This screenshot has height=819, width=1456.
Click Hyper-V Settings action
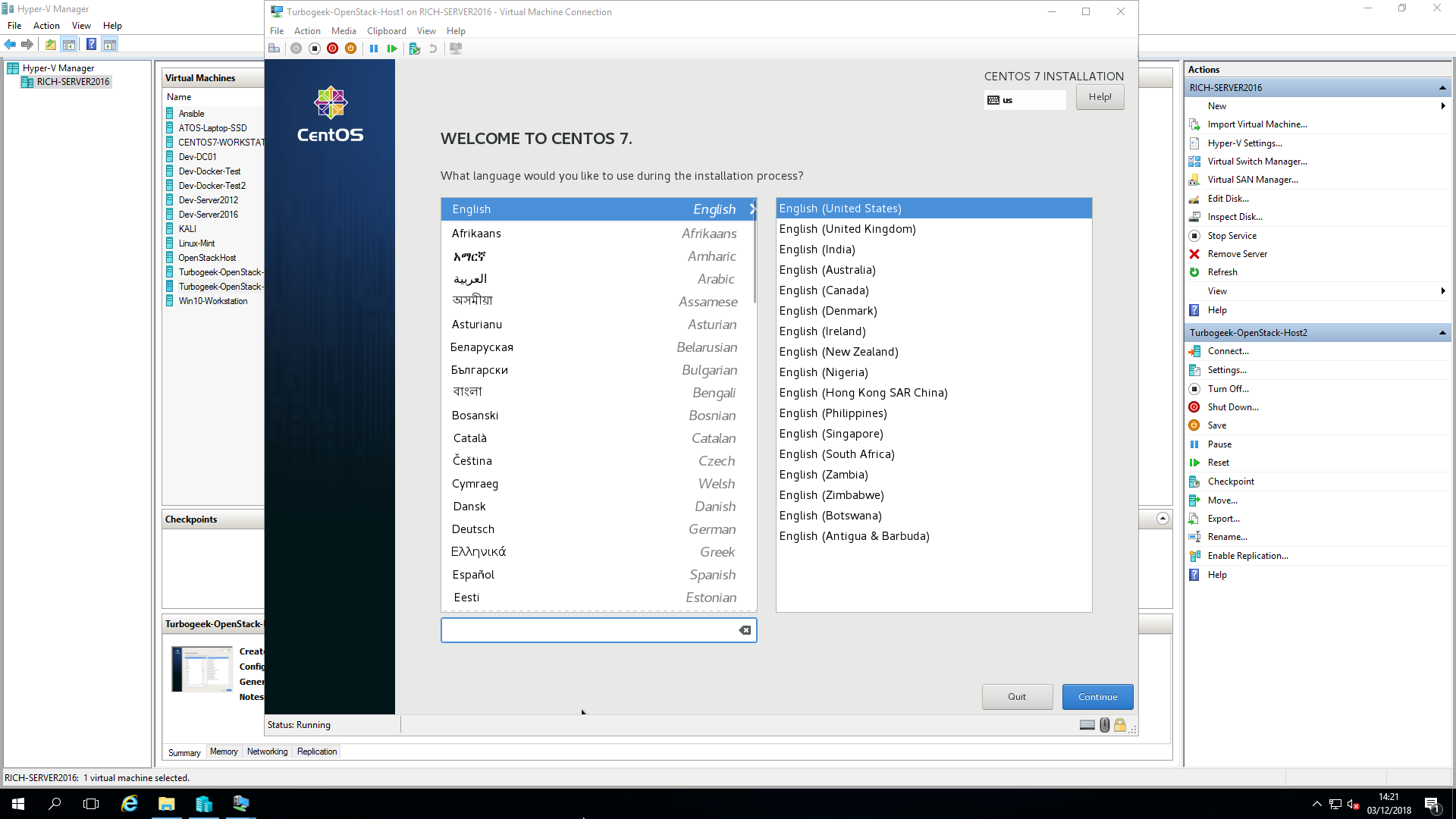1244,143
